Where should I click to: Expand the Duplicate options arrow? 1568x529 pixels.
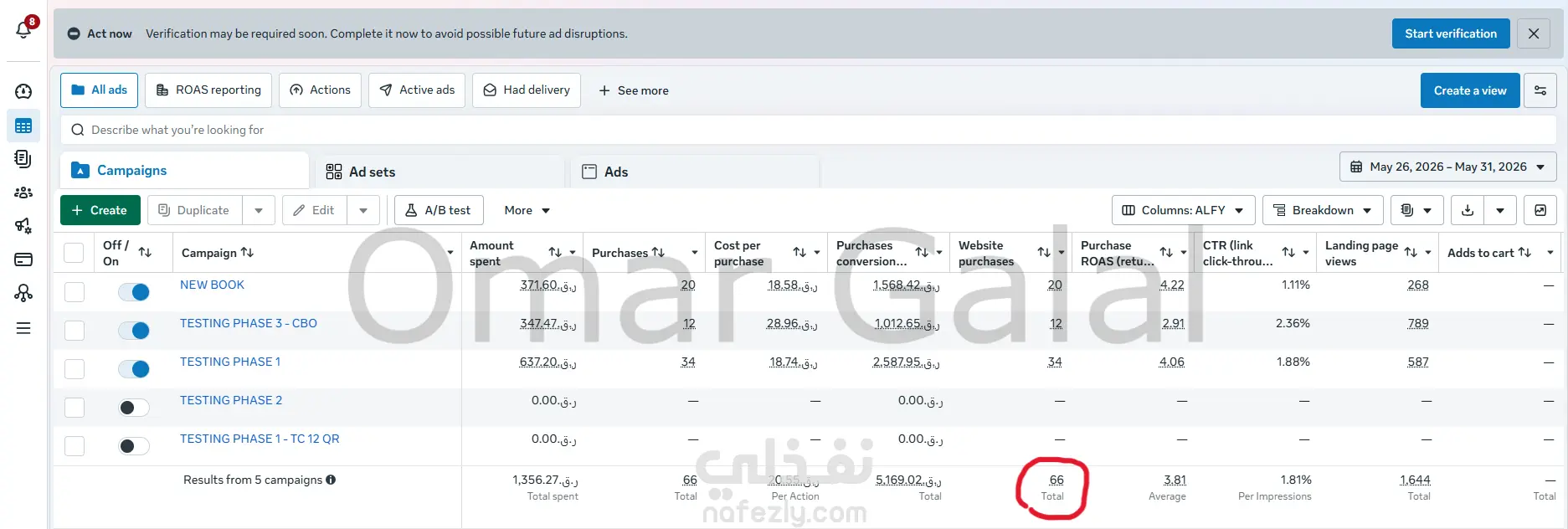point(259,210)
